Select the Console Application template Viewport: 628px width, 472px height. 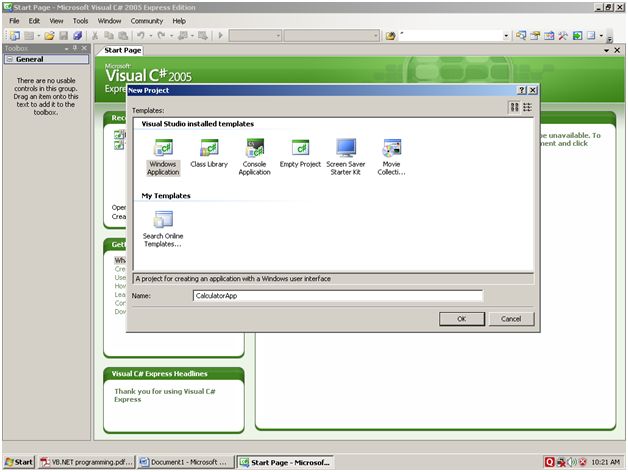click(254, 157)
